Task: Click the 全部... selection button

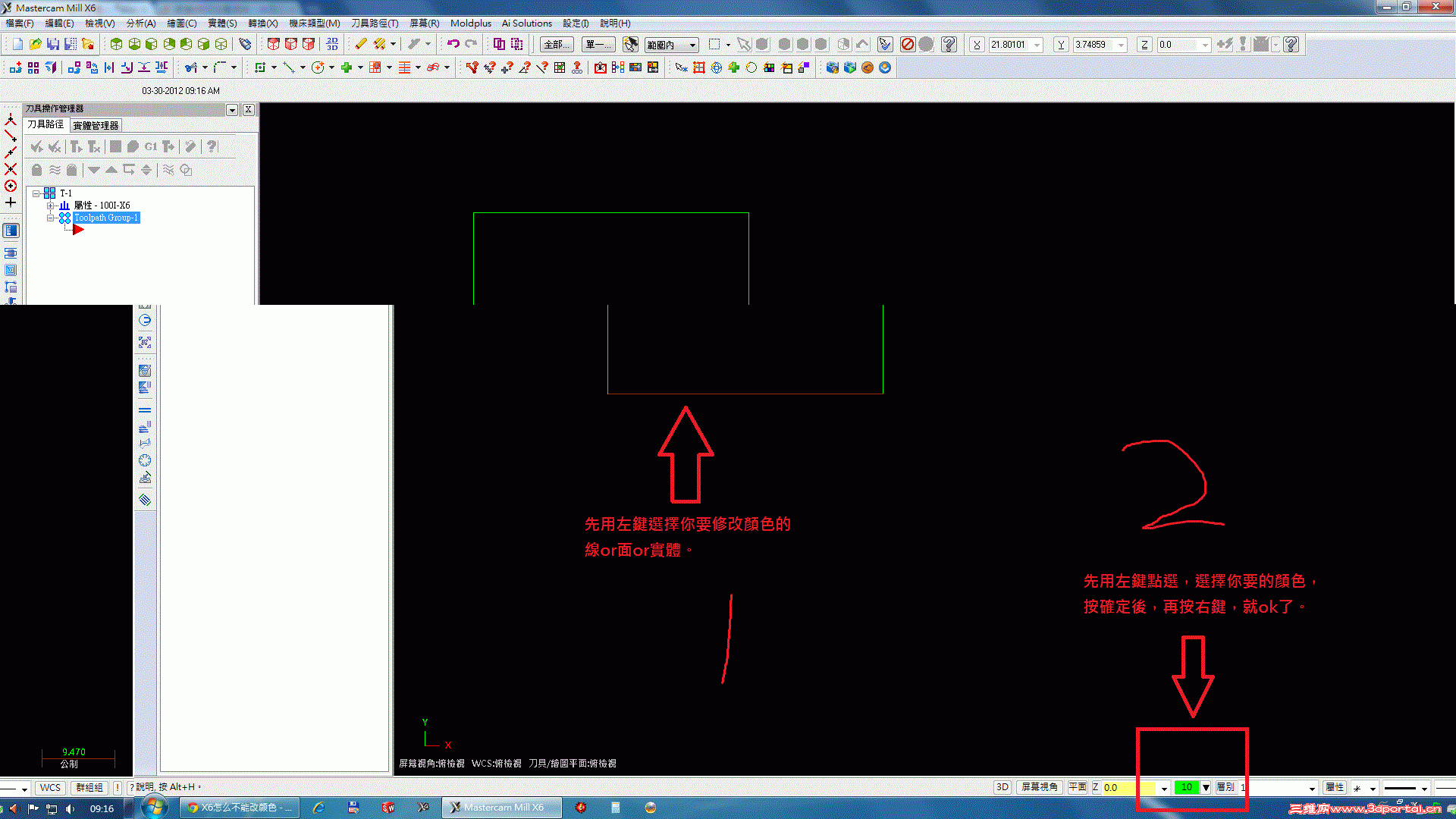Action: (555, 45)
